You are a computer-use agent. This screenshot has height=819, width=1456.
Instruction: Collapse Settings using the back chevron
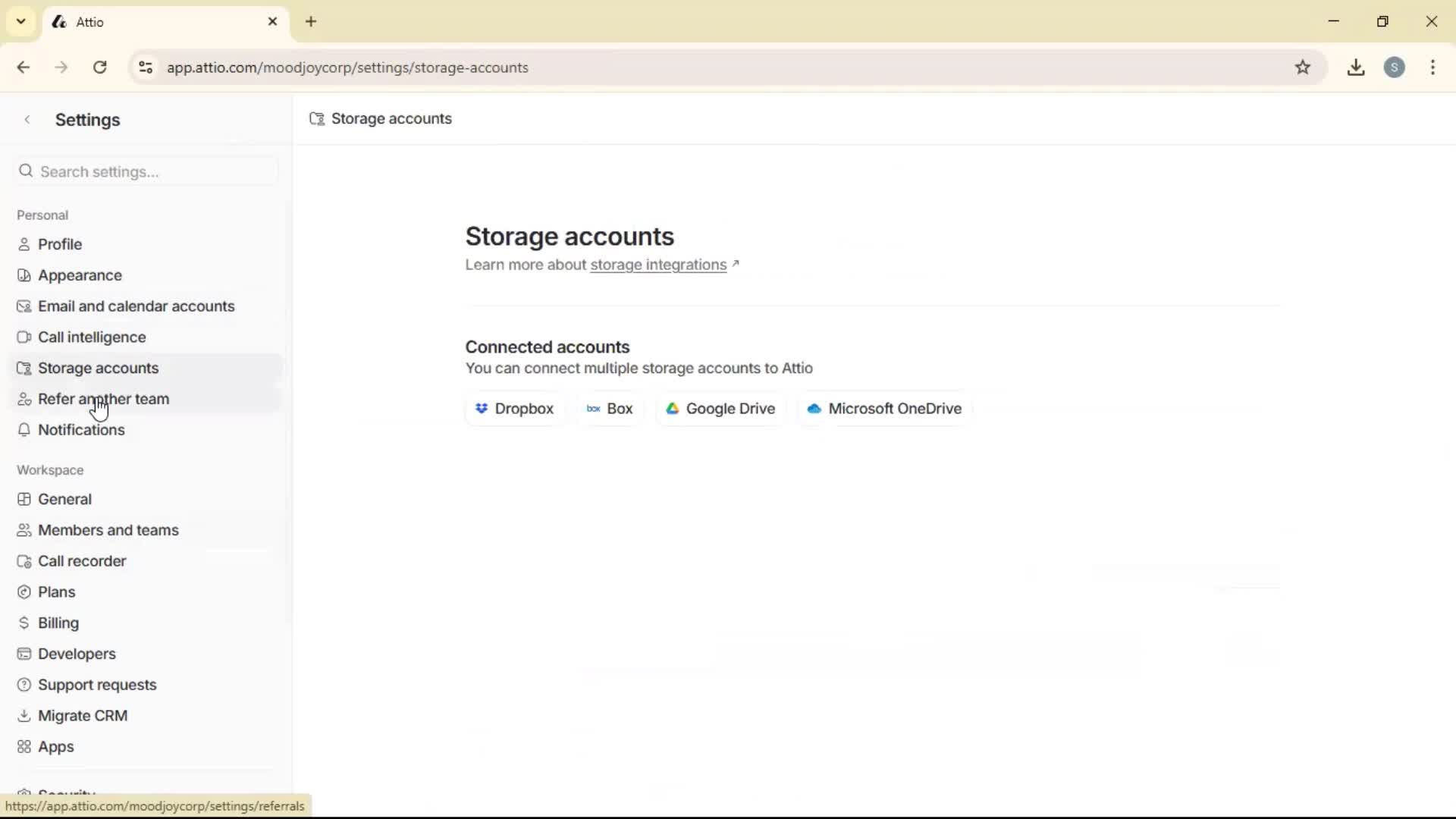pyautogui.click(x=27, y=119)
